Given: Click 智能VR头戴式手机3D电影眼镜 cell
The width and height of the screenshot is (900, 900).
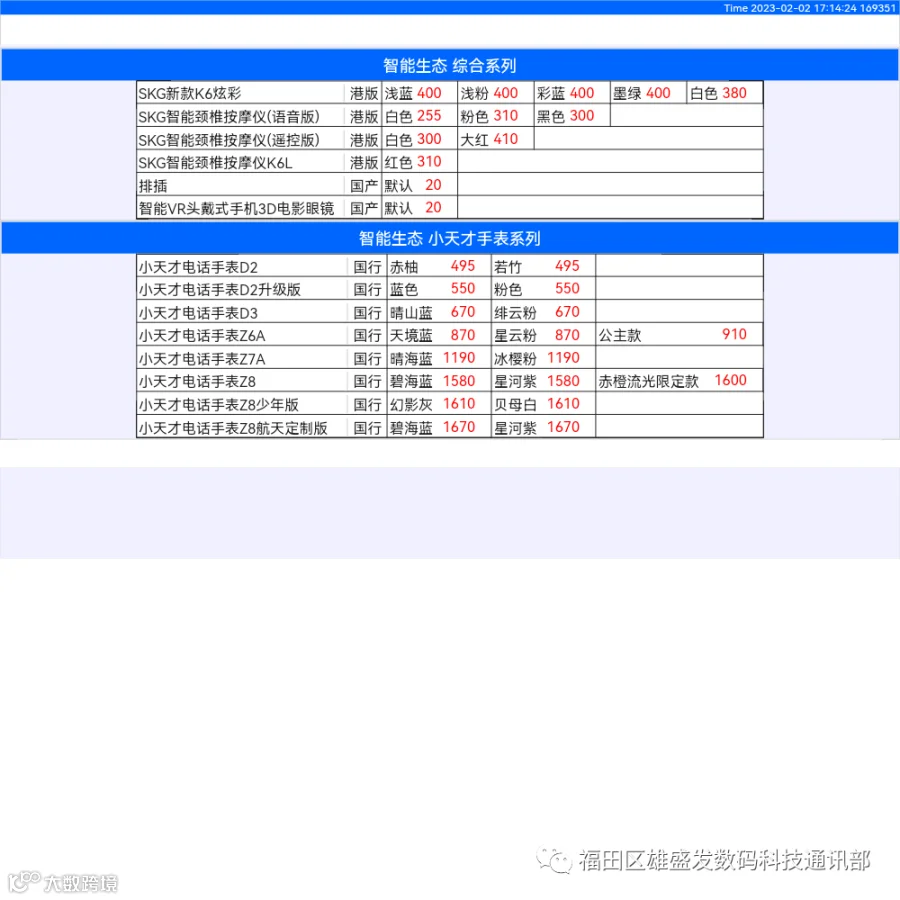Looking at the screenshot, I should pyautogui.click(x=241, y=208).
